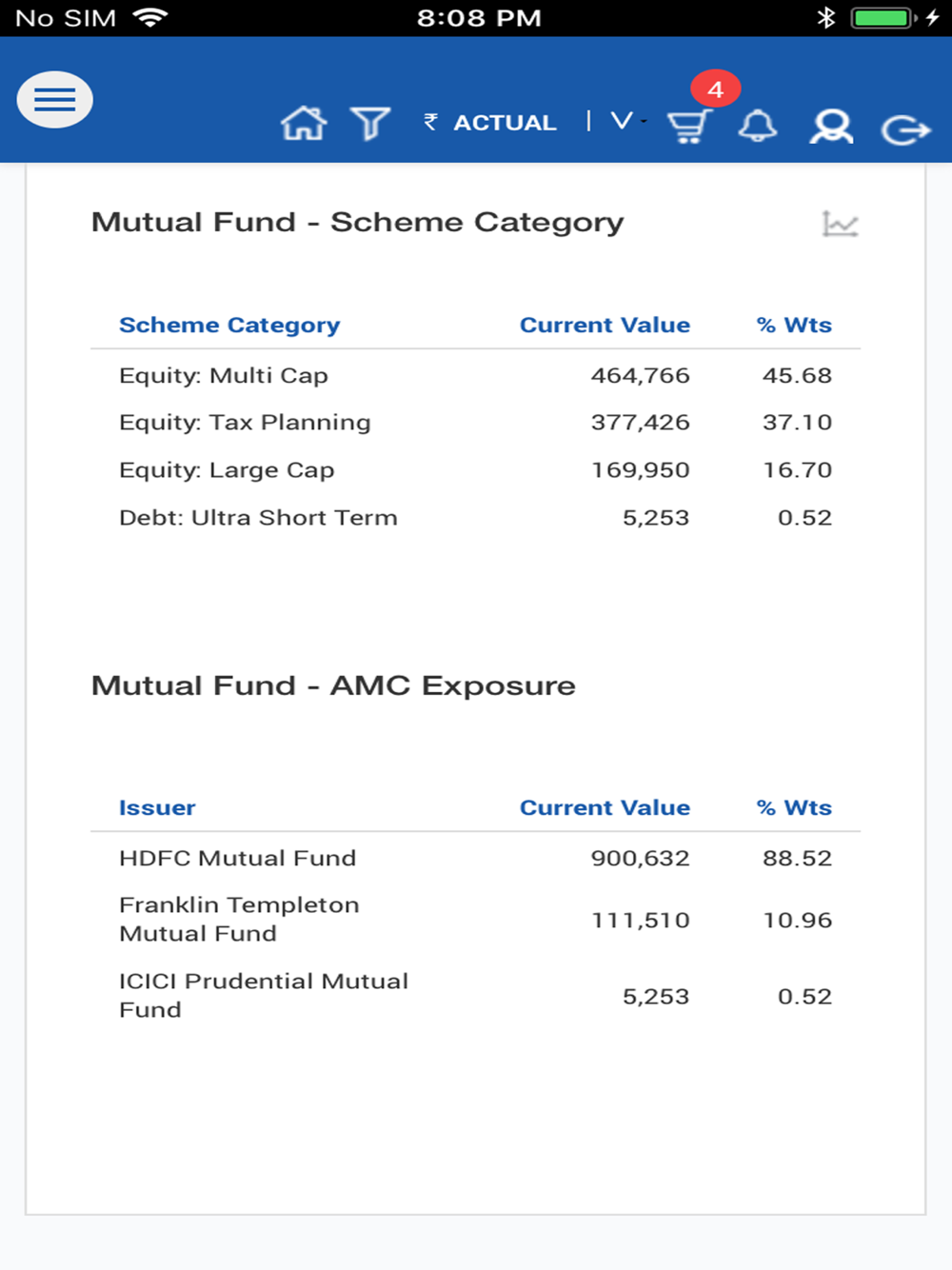
Task: Open the shopping cart with 4 items
Action: [689, 126]
